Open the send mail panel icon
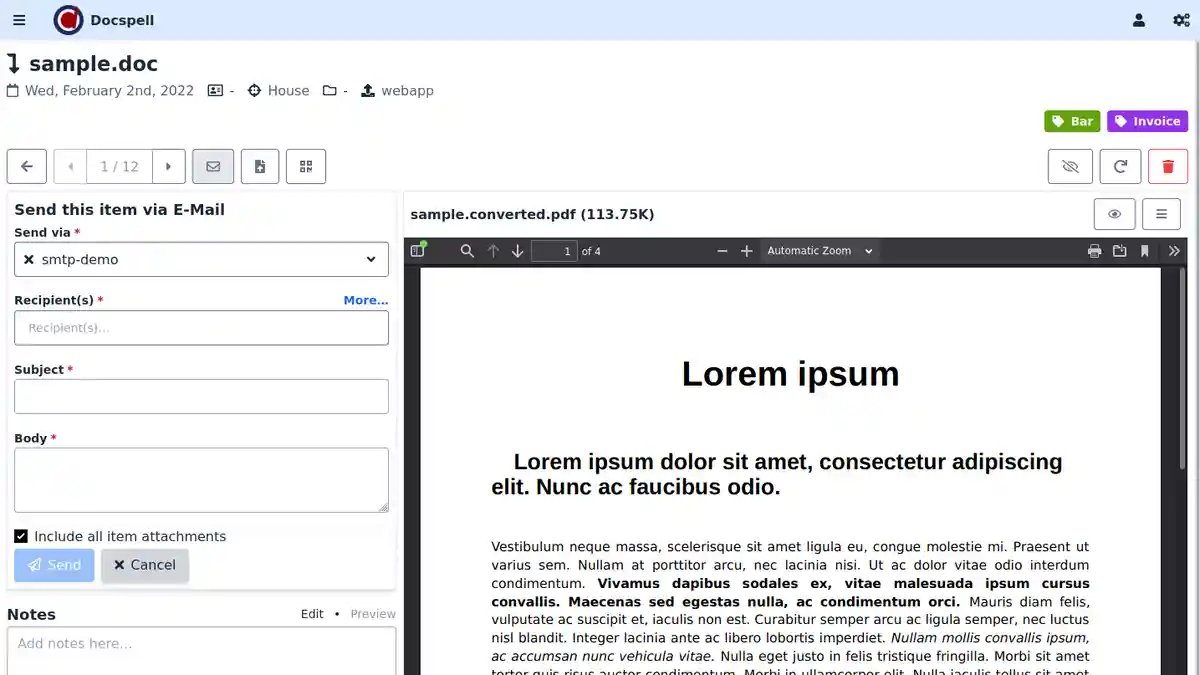1200x675 pixels. (x=213, y=166)
